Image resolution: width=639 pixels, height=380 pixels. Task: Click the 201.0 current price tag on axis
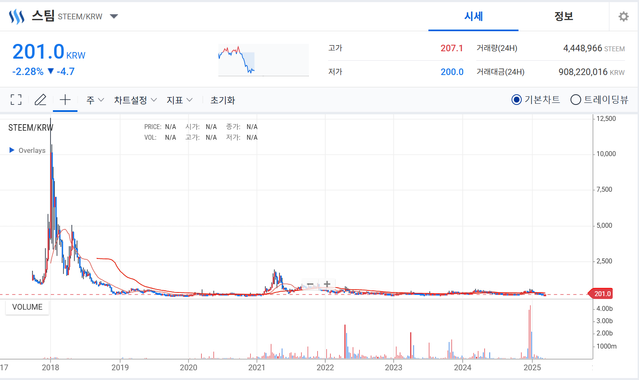pyautogui.click(x=600, y=294)
